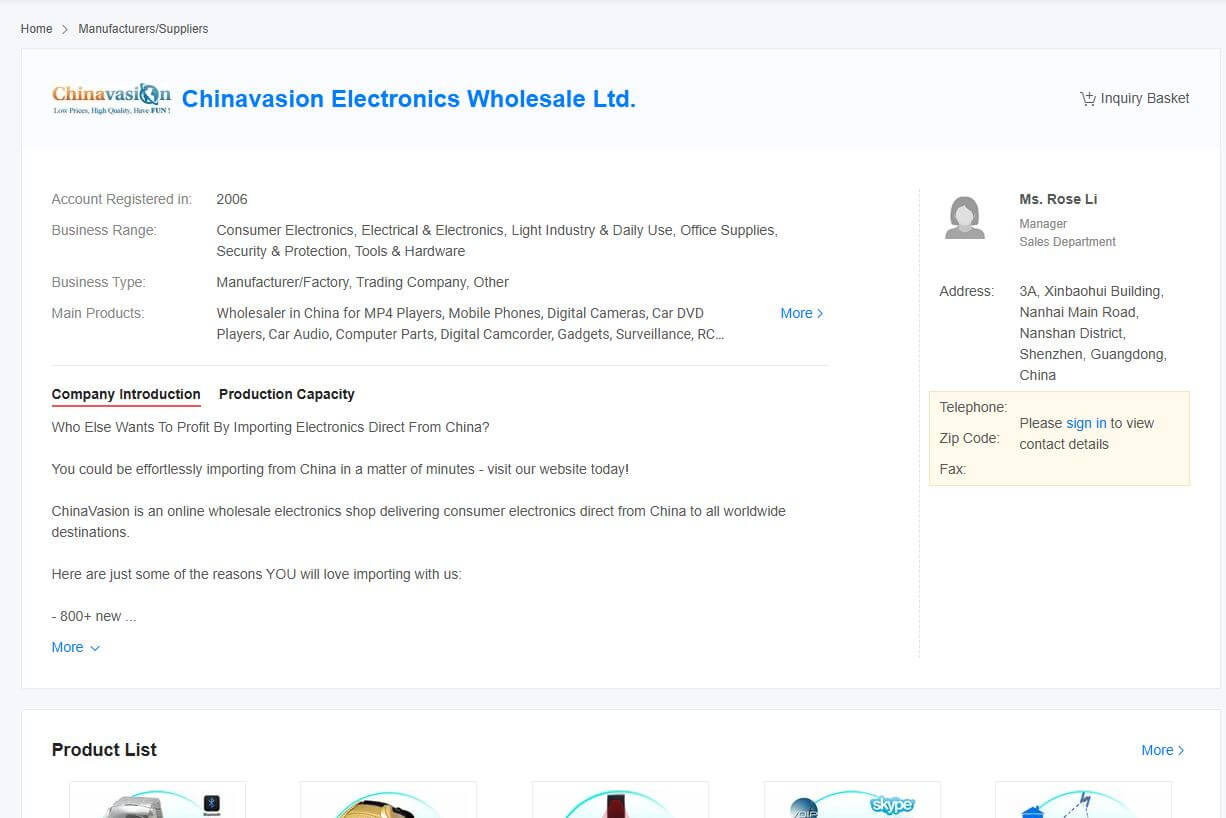Click the sign in link
The width and height of the screenshot is (1226, 818).
[1086, 423]
